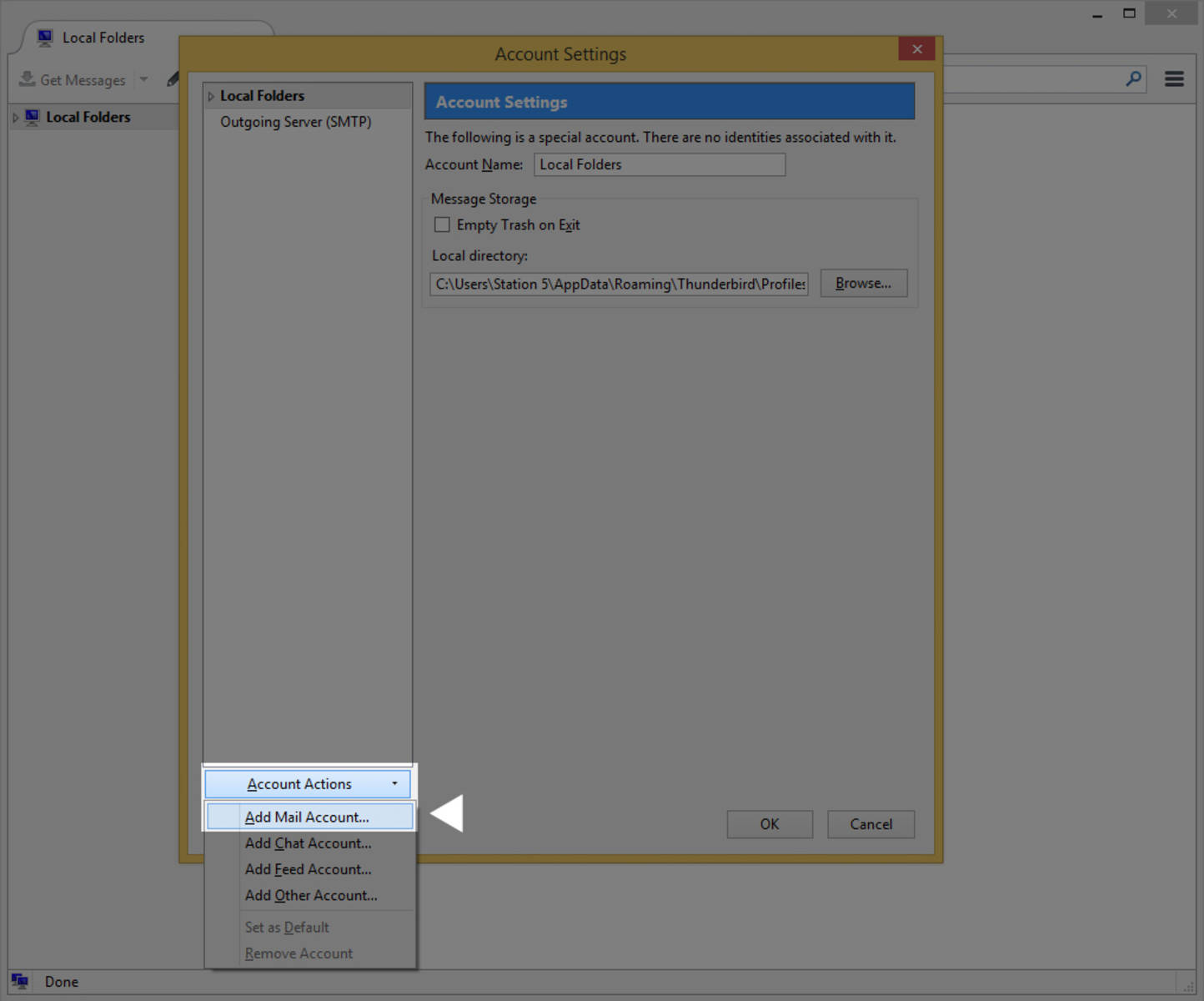
Task: Click the Local Folders tab computer icon
Action: pos(46,38)
